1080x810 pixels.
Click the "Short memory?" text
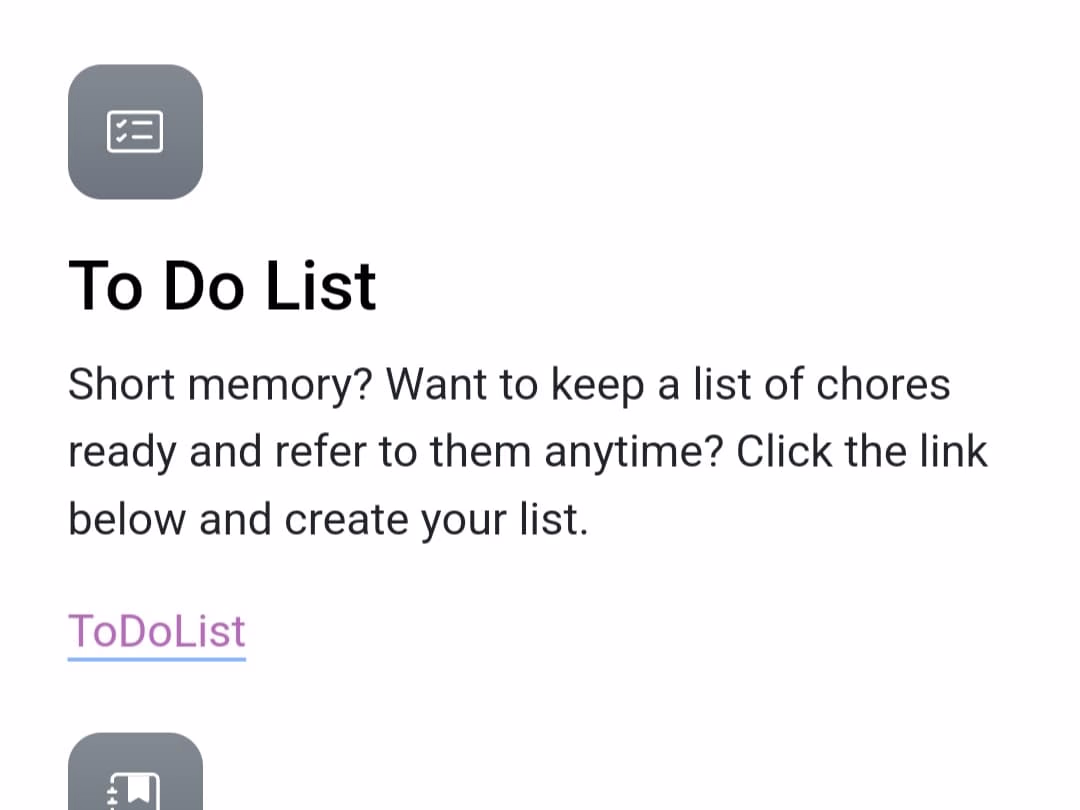point(218,385)
